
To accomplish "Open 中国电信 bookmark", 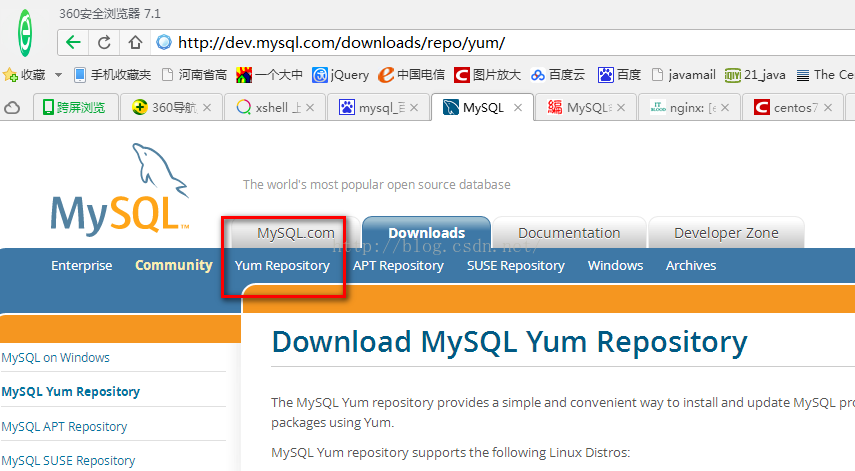I will [x=412, y=75].
